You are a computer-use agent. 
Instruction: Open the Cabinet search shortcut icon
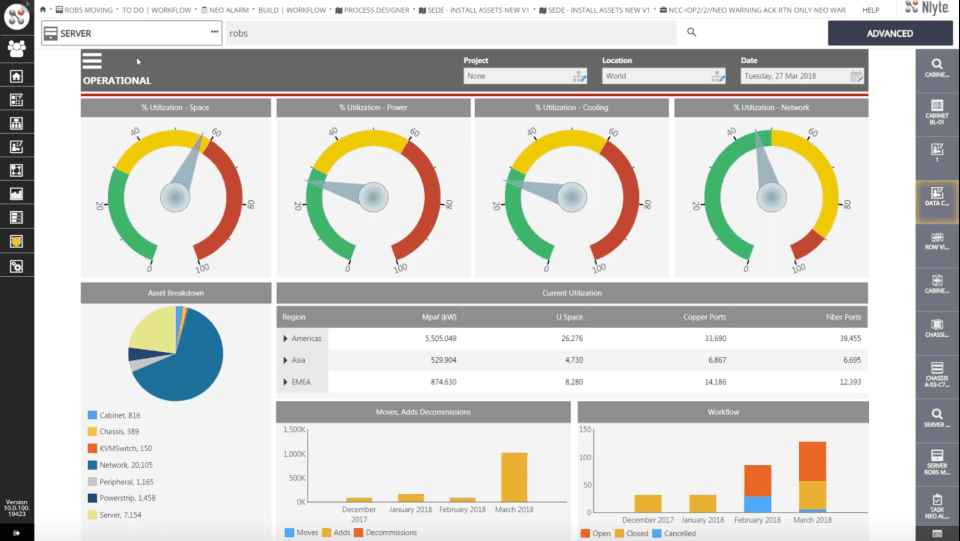tap(937, 67)
